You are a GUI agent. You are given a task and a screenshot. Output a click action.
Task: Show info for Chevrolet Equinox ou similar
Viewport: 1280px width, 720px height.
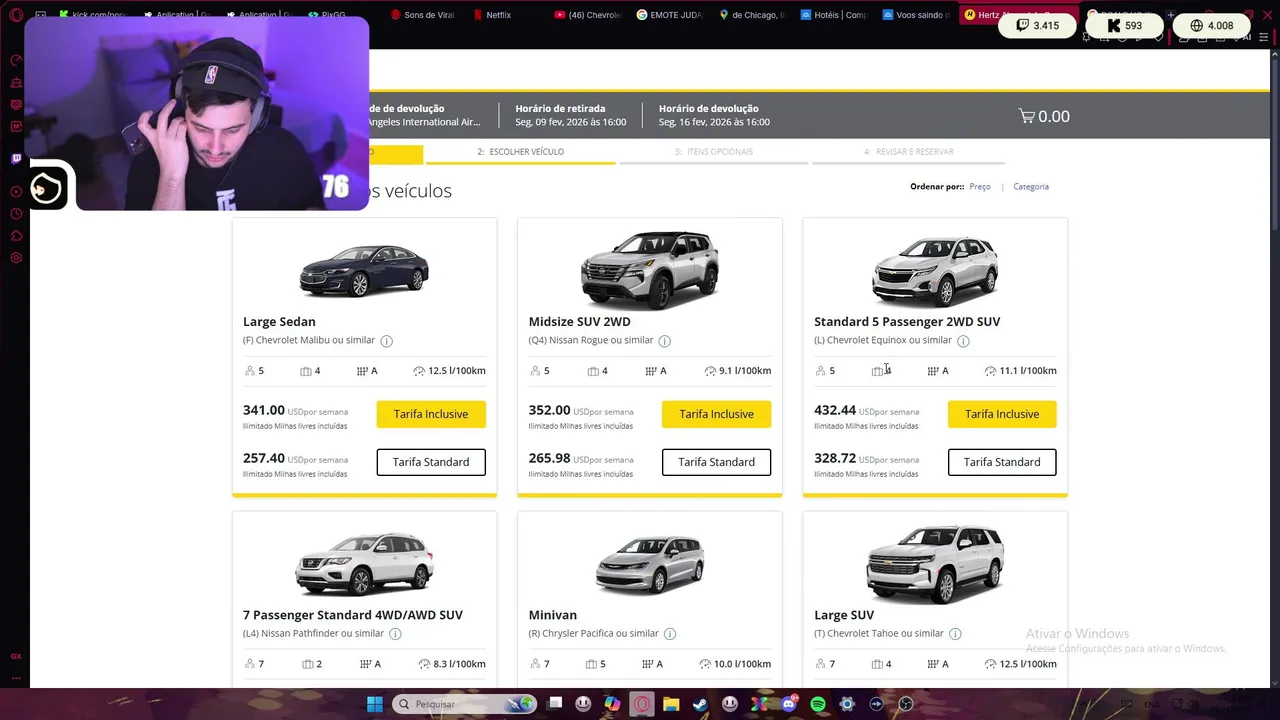point(963,341)
